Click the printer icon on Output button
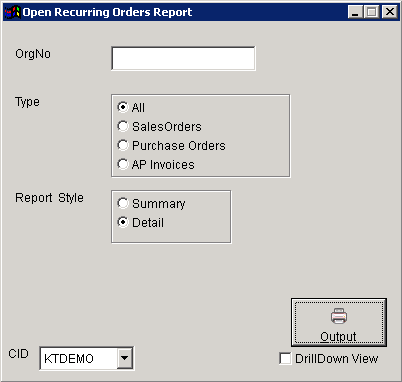 click(339, 316)
